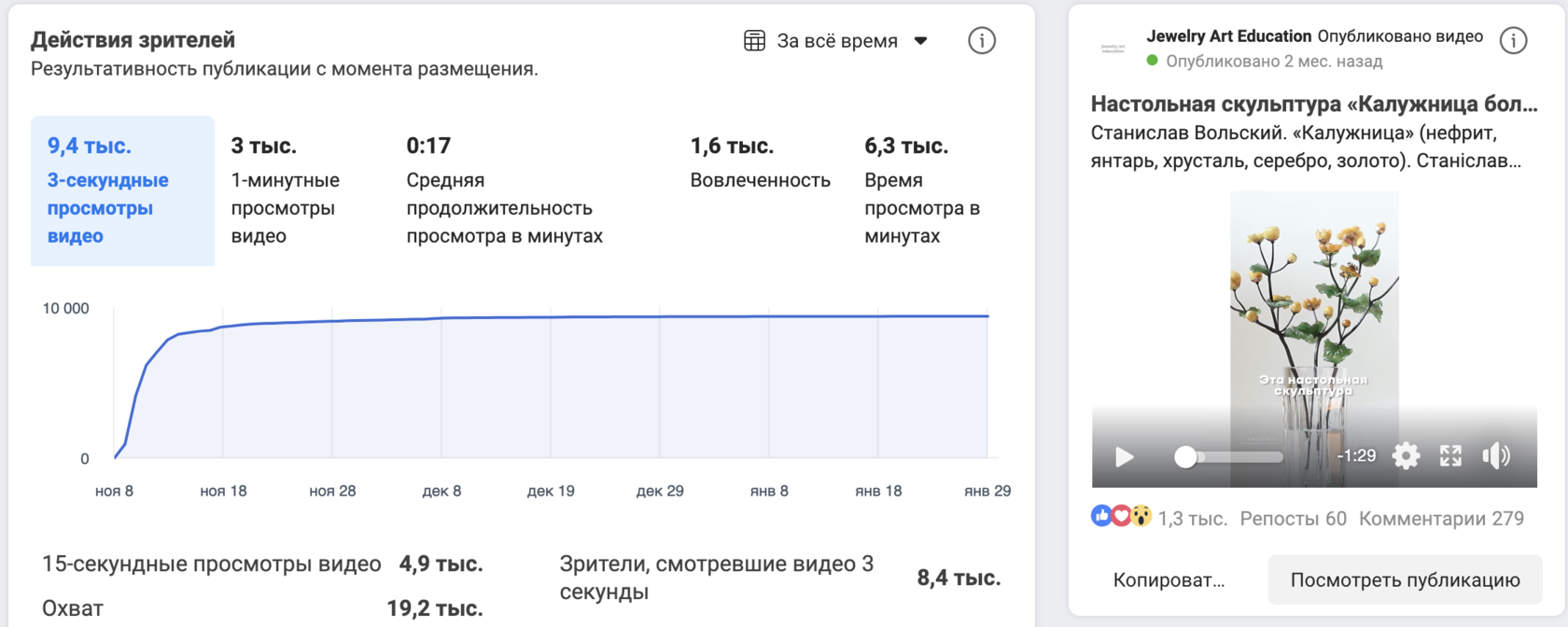Click the reaction emoji icons

1121,517
